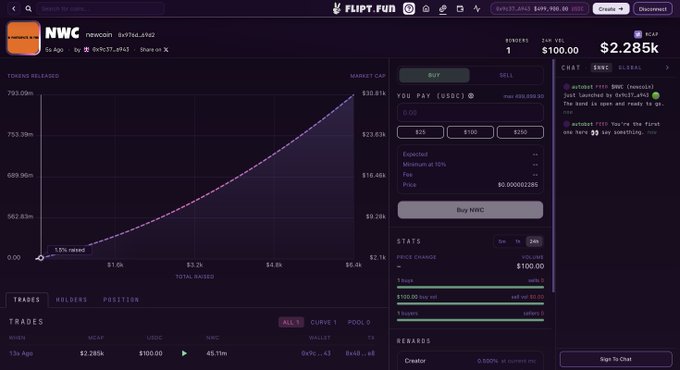Click the Create button

click(x=611, y=8)
